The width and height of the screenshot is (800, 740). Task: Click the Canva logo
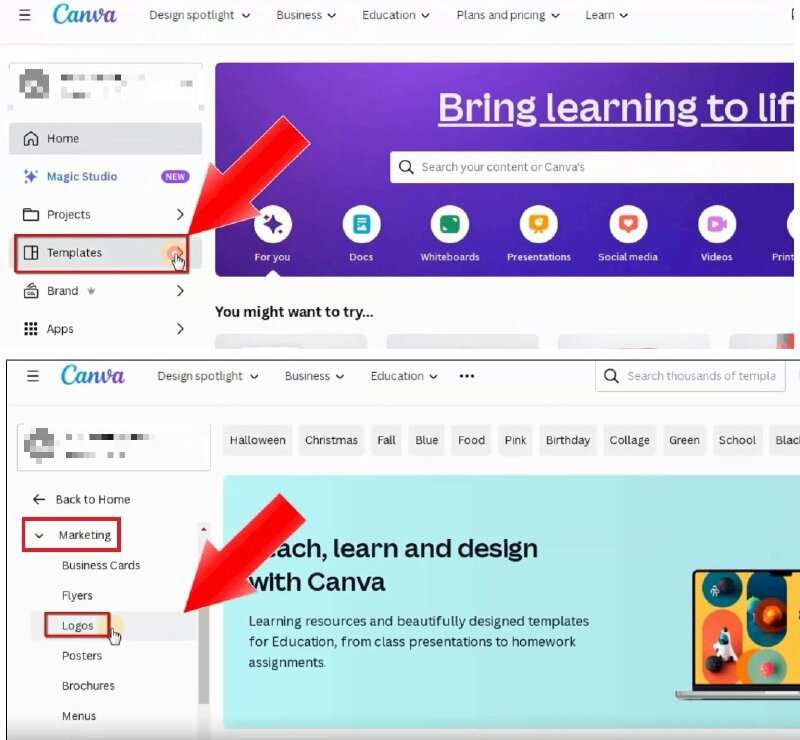(84, 15)
